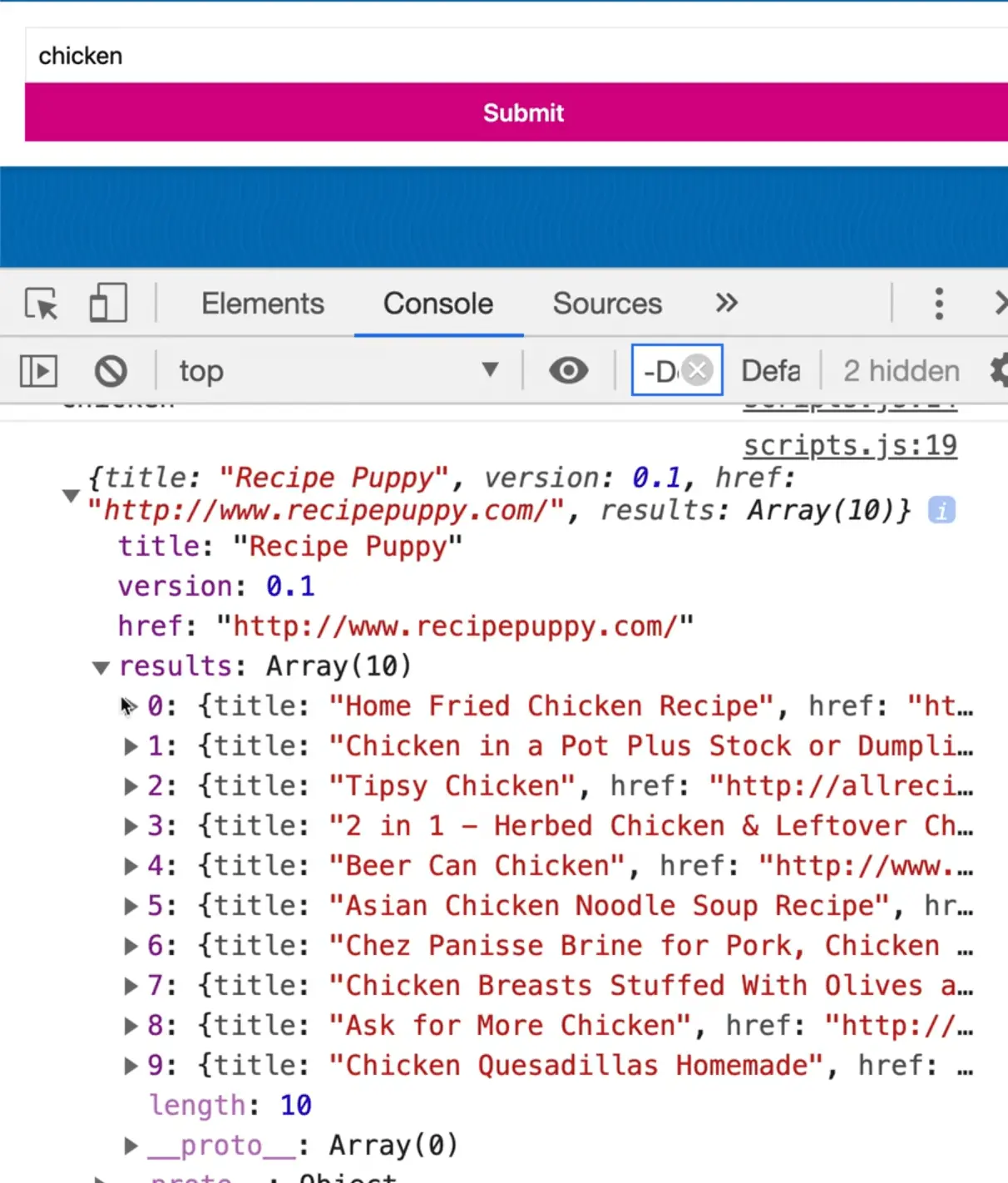Image resolution: width=1008 pixels, height=1183 pixels.
Task: Open the DevTools three-dot menu
Action: 939,304
